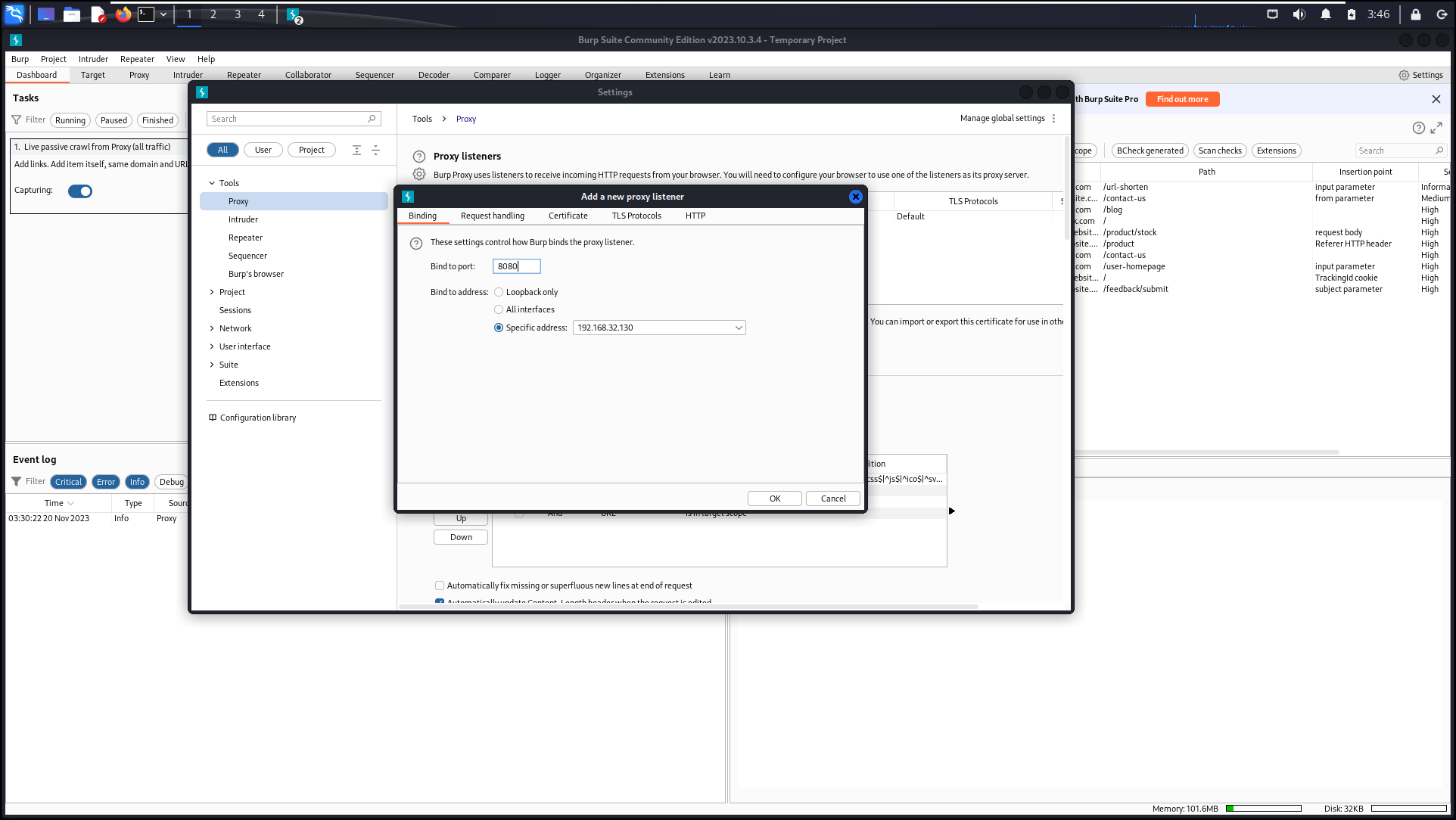
Task: Open the Decoder main tab
Action: pyautogui.click(x=434, y=75)
